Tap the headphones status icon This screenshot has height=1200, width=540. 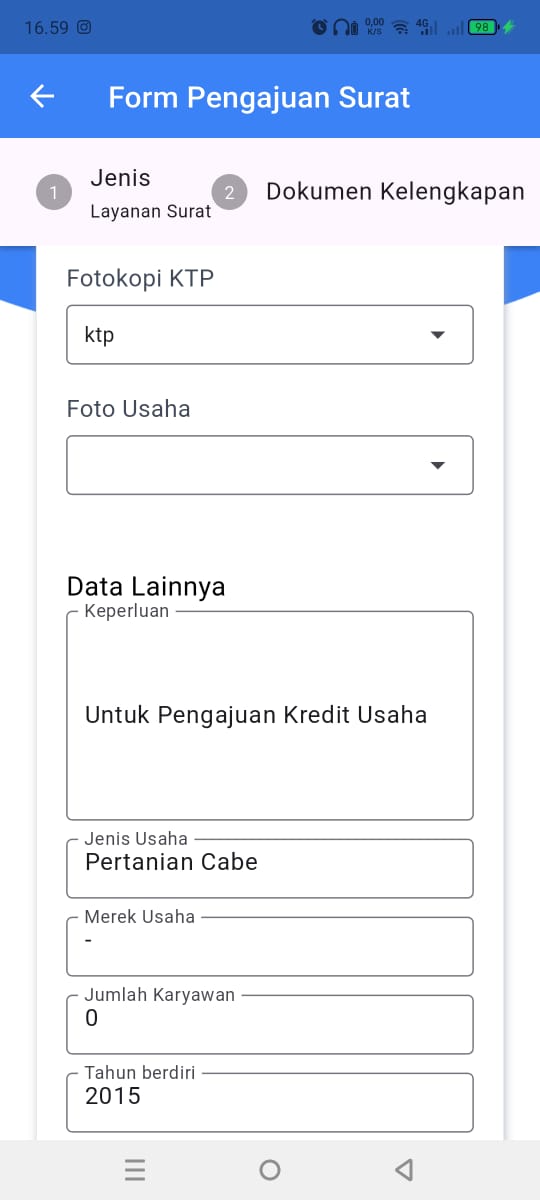click(x=343, y=28)
